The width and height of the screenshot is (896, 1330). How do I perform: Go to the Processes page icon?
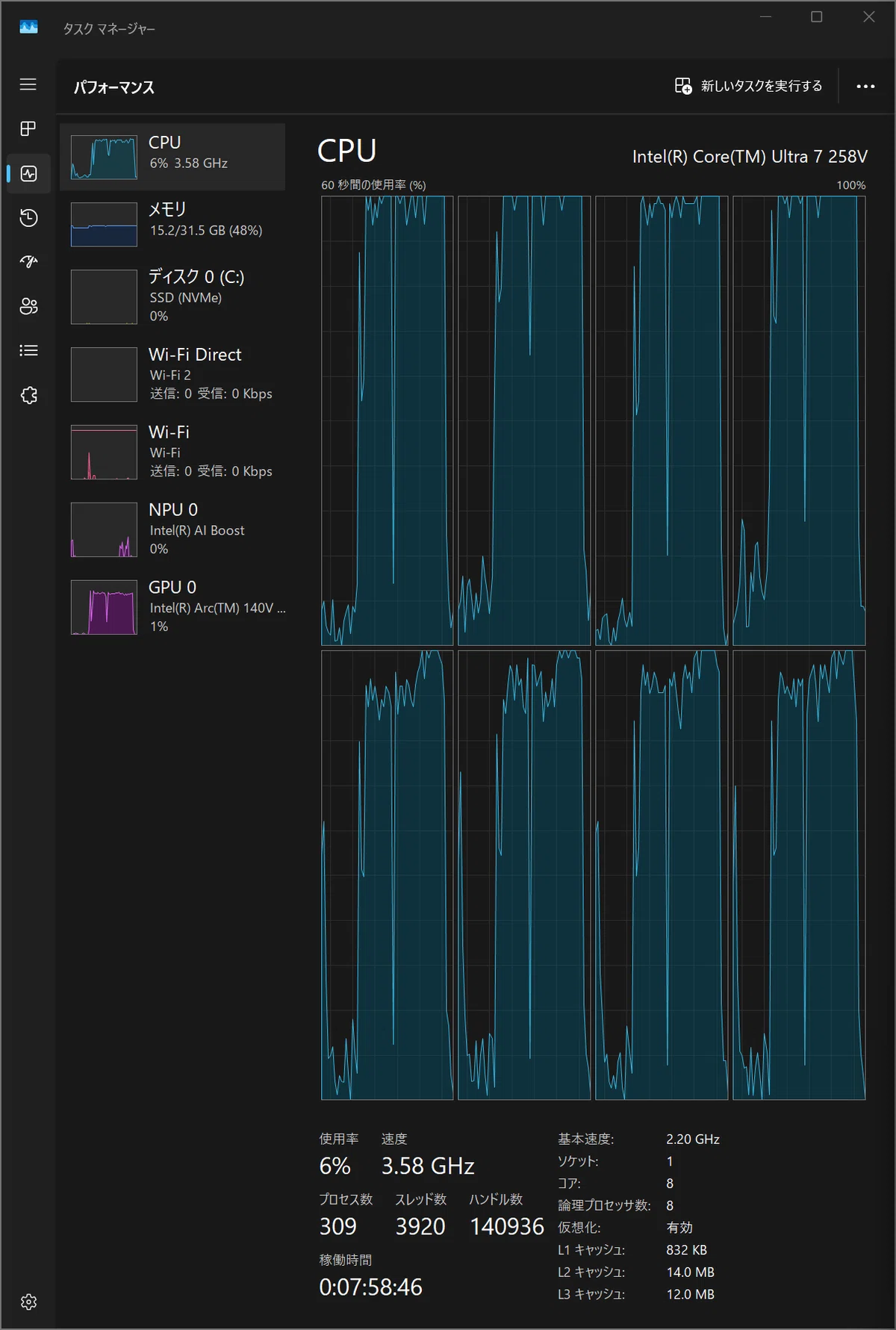(28, 128)
